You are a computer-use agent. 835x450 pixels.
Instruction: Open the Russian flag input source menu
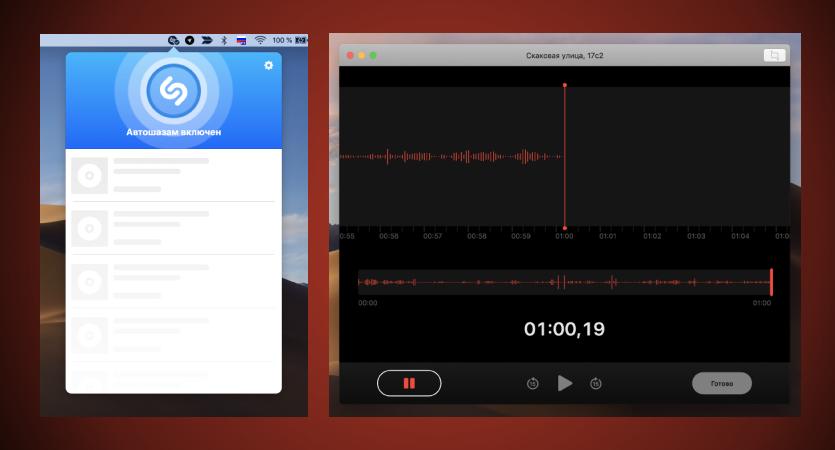click(241, 40)
